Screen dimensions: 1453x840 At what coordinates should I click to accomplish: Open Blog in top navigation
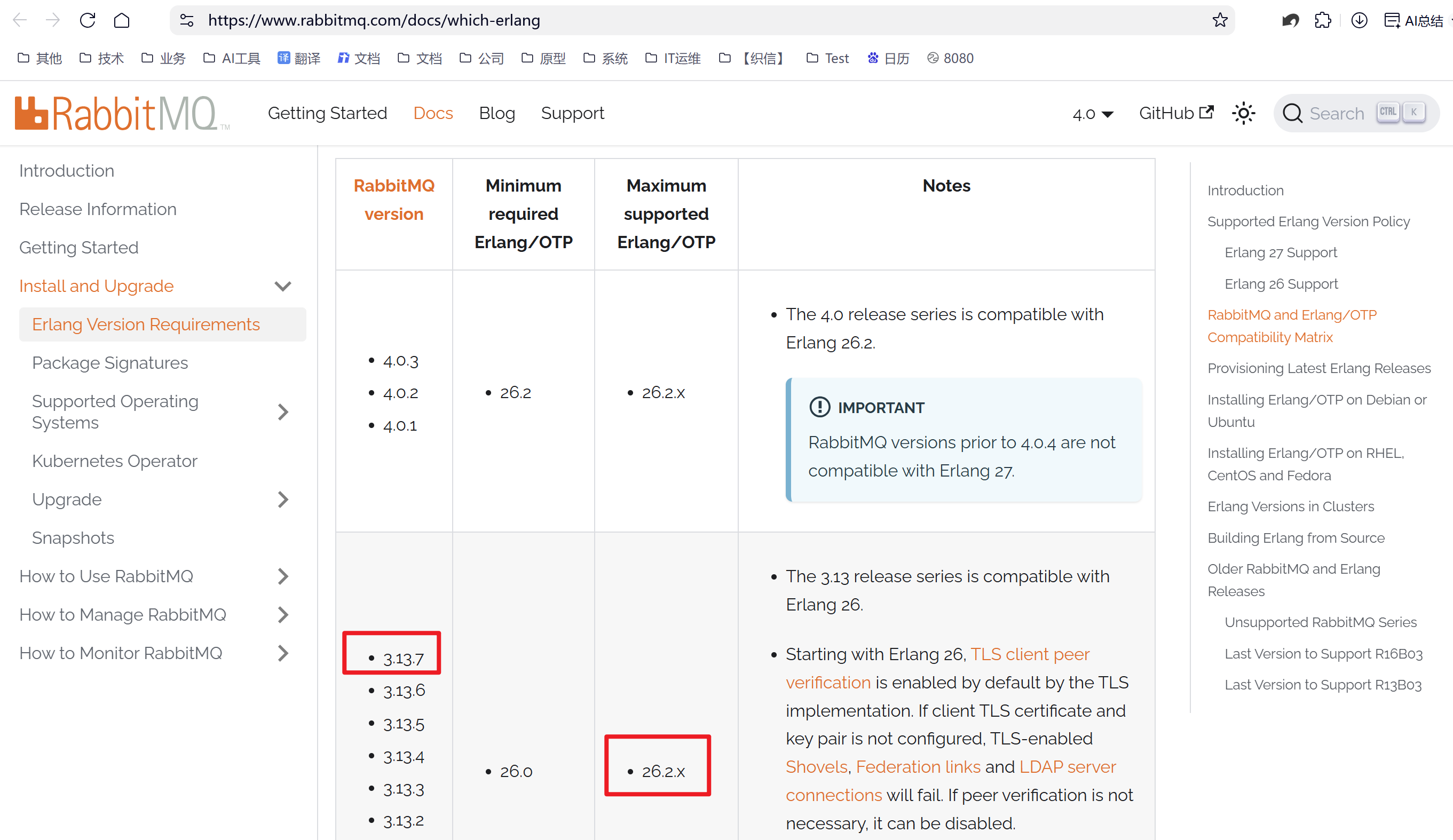coord(496,113)
